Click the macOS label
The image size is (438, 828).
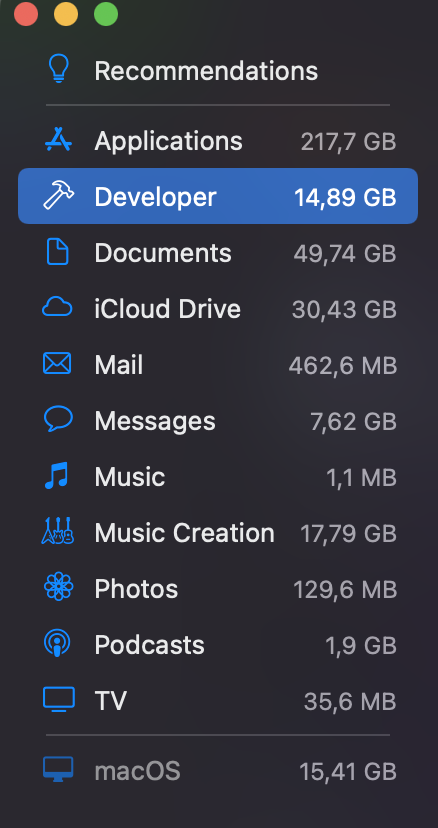coord(137,771)
